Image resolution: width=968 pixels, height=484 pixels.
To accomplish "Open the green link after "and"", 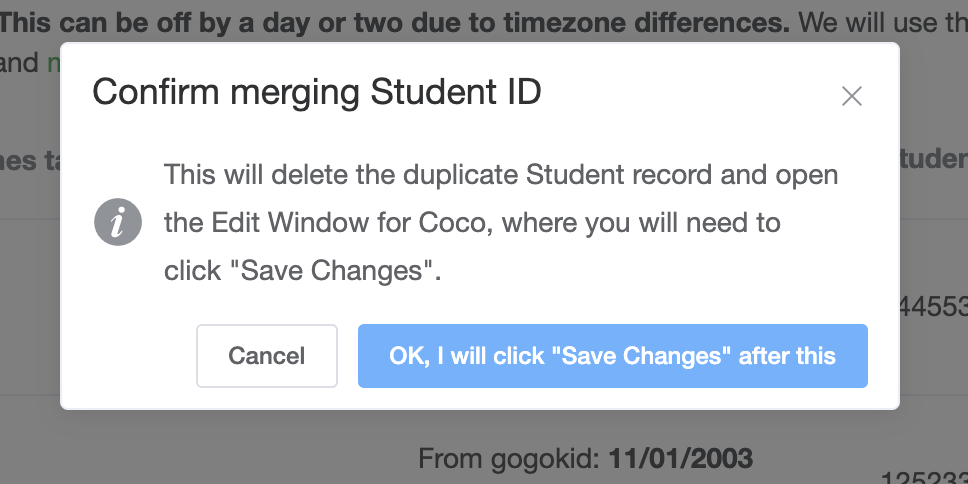I will coord(54,63).
